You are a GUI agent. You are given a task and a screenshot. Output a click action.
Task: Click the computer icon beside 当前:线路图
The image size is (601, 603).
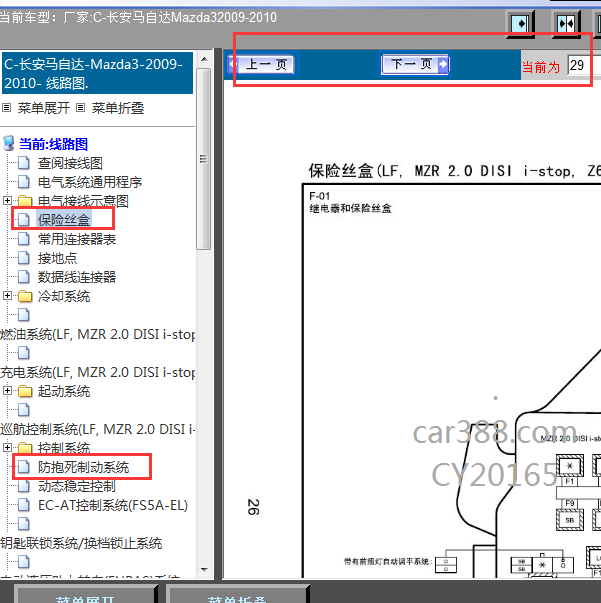pos(8,143)
